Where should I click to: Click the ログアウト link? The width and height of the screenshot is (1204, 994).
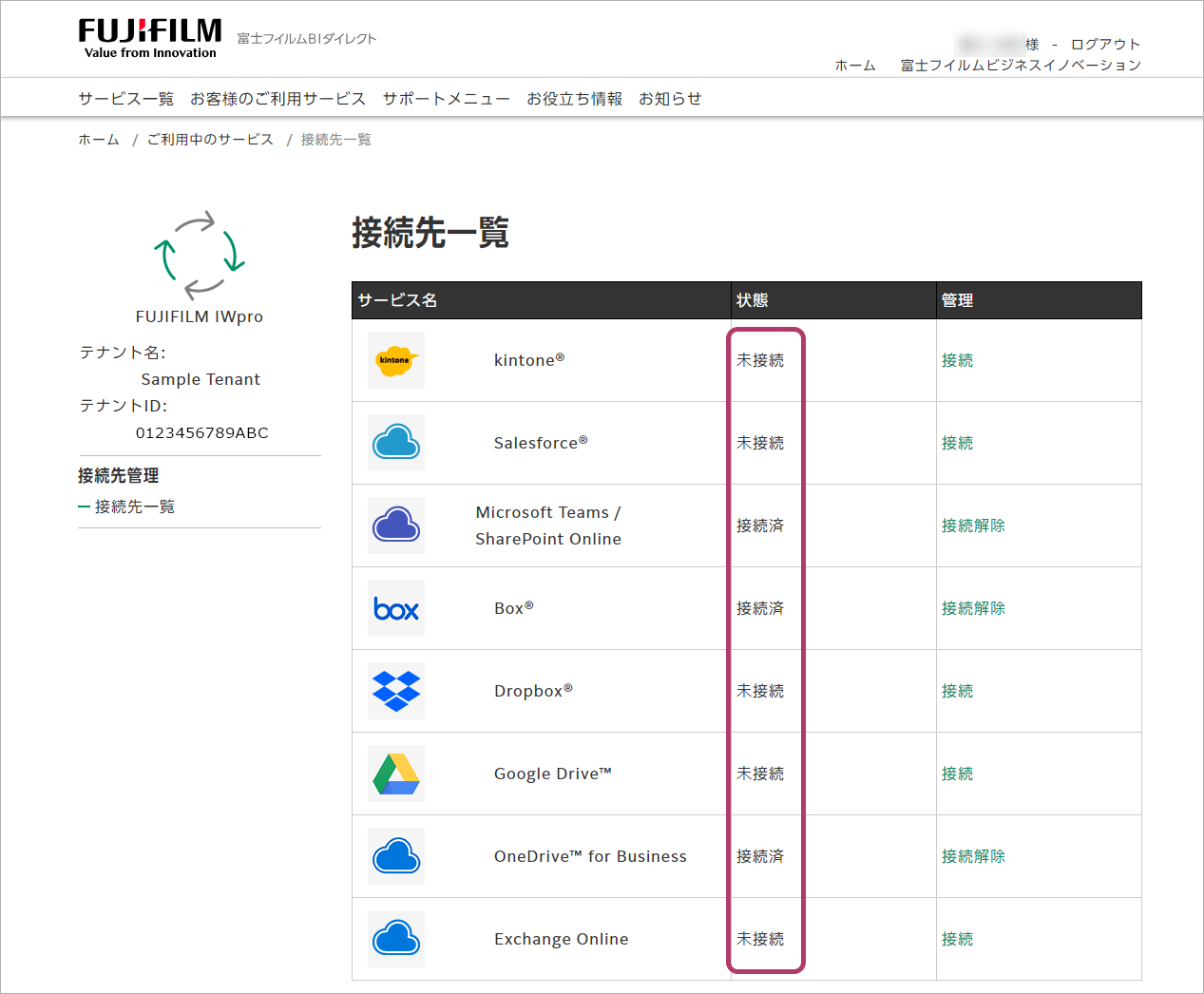click(x=1105, y=45)
